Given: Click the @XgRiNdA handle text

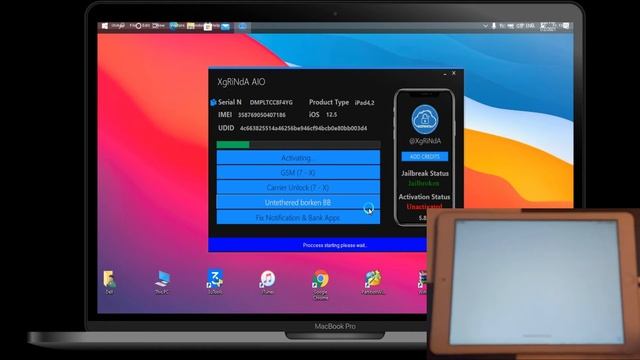Looking at the screenshot, I should [x=424, y=141].
